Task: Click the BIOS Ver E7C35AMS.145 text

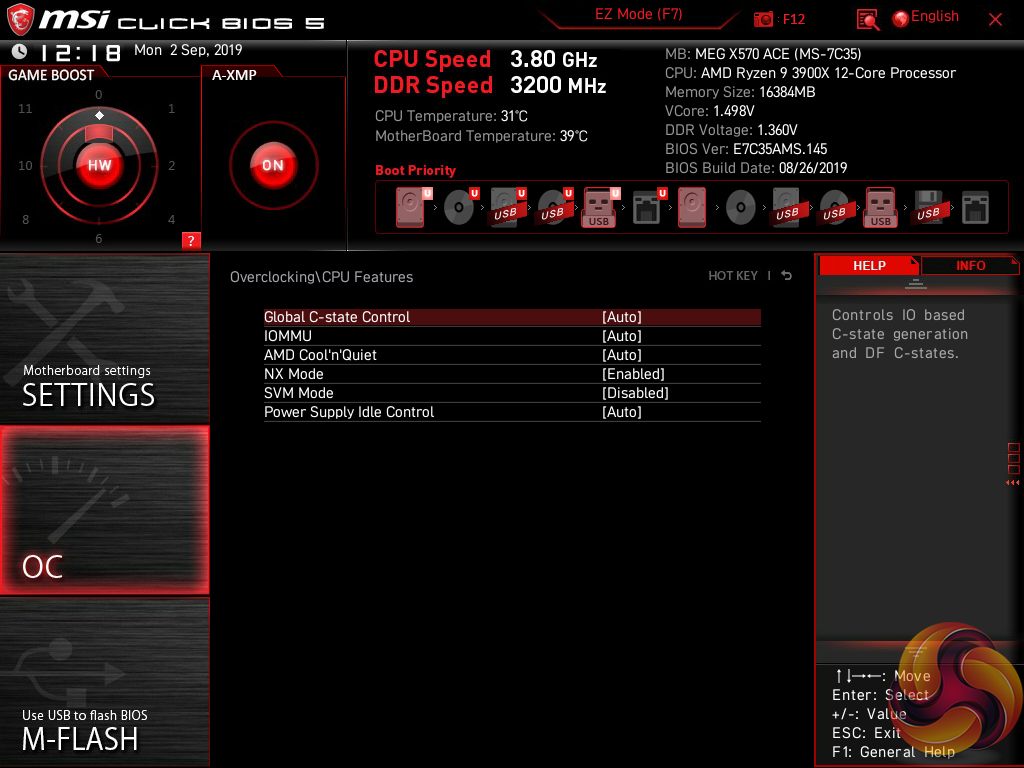Action: 746,149
